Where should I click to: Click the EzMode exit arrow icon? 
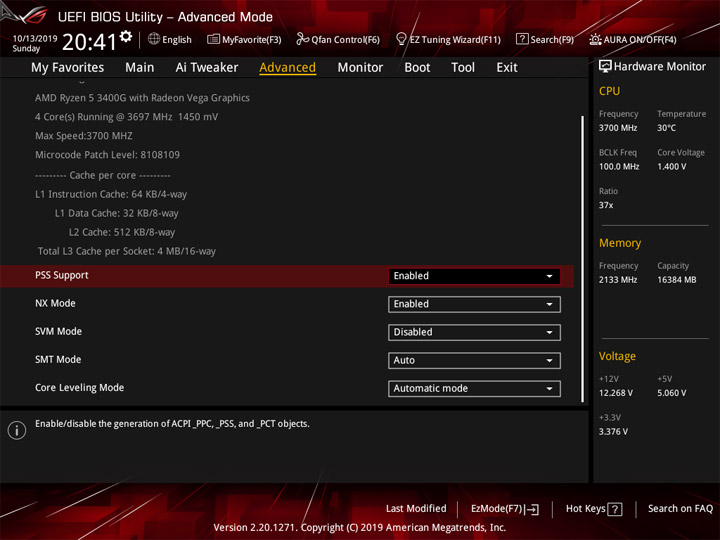point(532,509)
